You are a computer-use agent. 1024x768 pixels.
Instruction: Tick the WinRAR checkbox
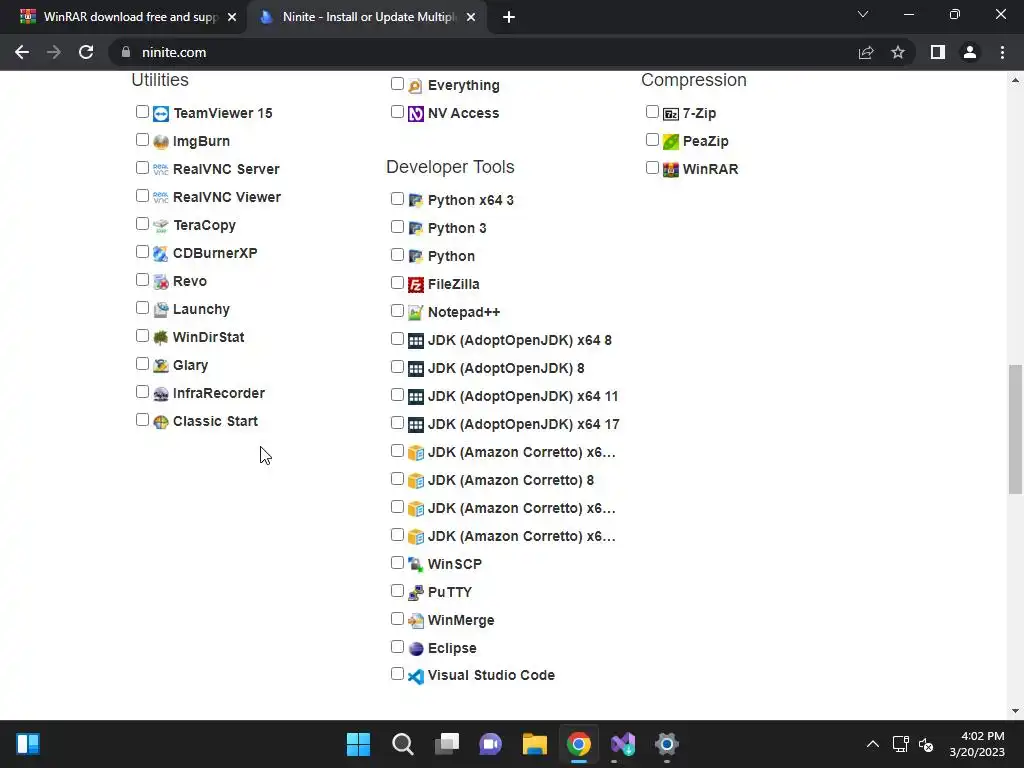pyautogui.click(x=652, y=168)
